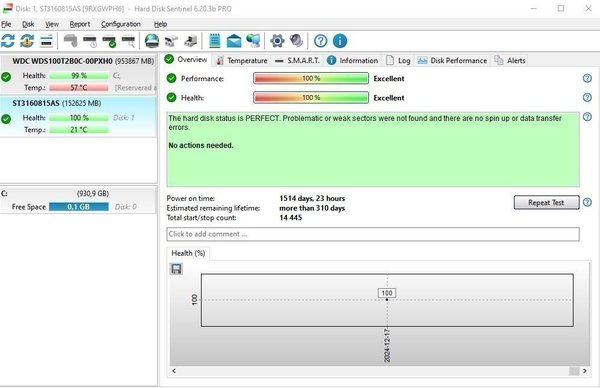Select the WDC WDS100T2B0C-00PXH0 disk entry

pos(78,75)
